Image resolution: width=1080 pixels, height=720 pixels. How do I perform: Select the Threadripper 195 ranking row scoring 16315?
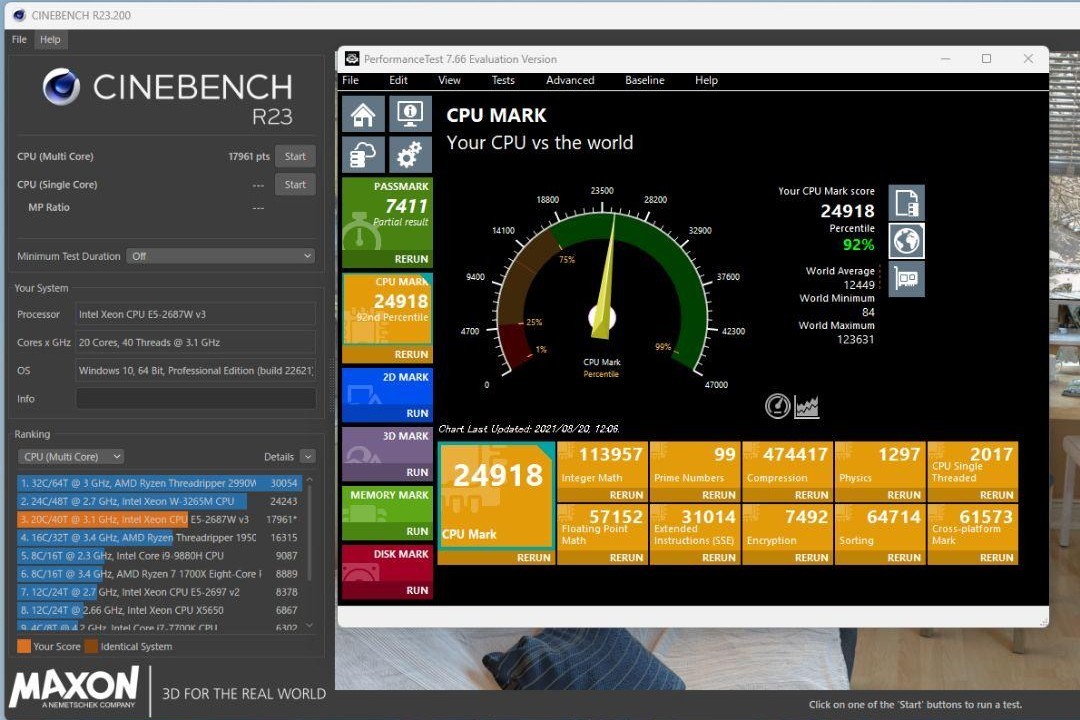pos(158,537)
